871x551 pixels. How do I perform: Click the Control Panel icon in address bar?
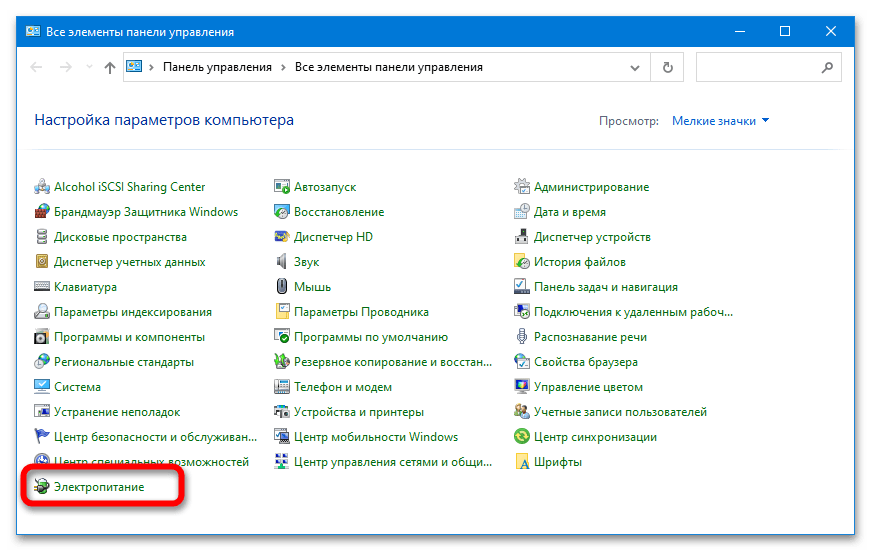pyautogui.click(x=134, y=67)
